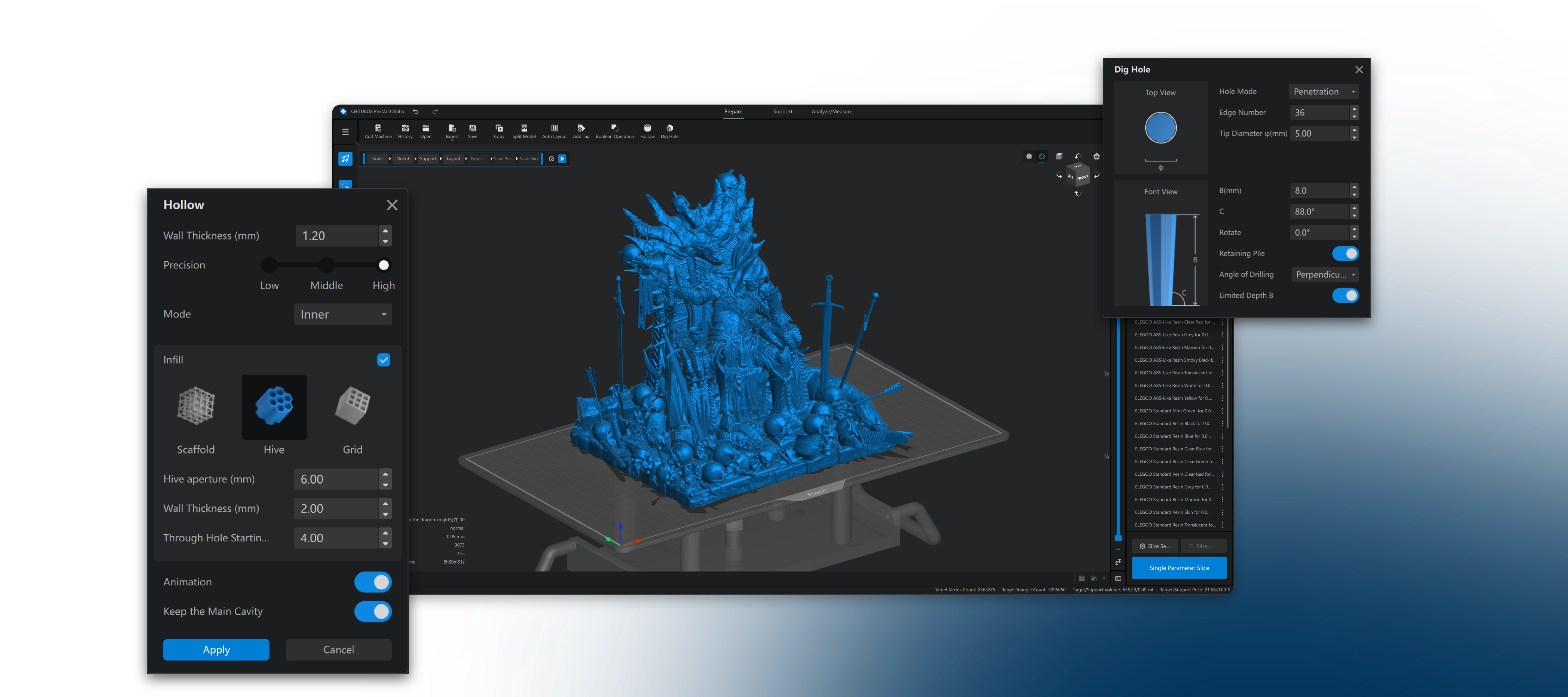Open the Angle of Drilling dropdown
Image resolution: width=1568 pixels, height=697 pixels.
1325,274
